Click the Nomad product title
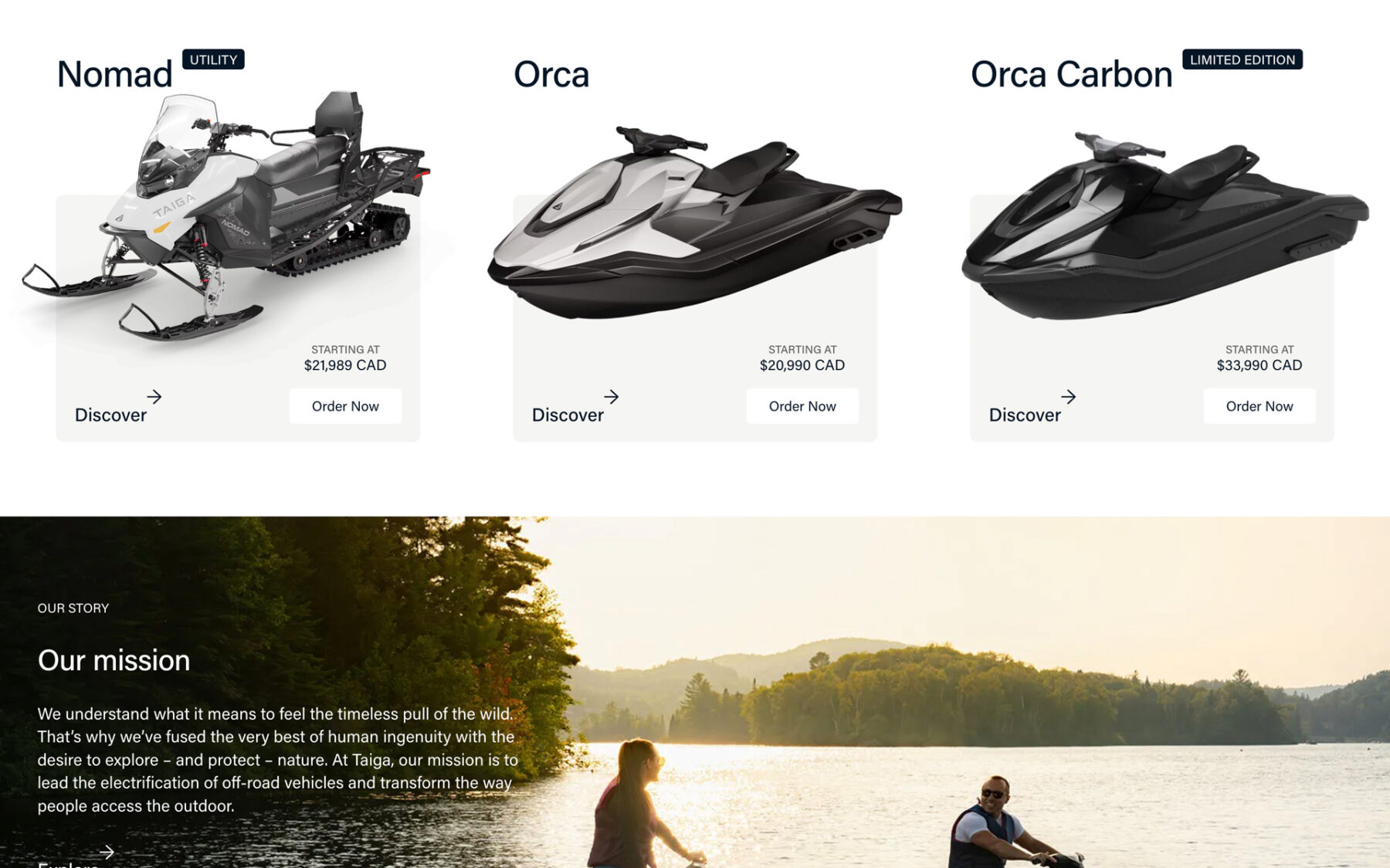The width and height of the screenshot is (1390, 868). (x=114, y=75)
